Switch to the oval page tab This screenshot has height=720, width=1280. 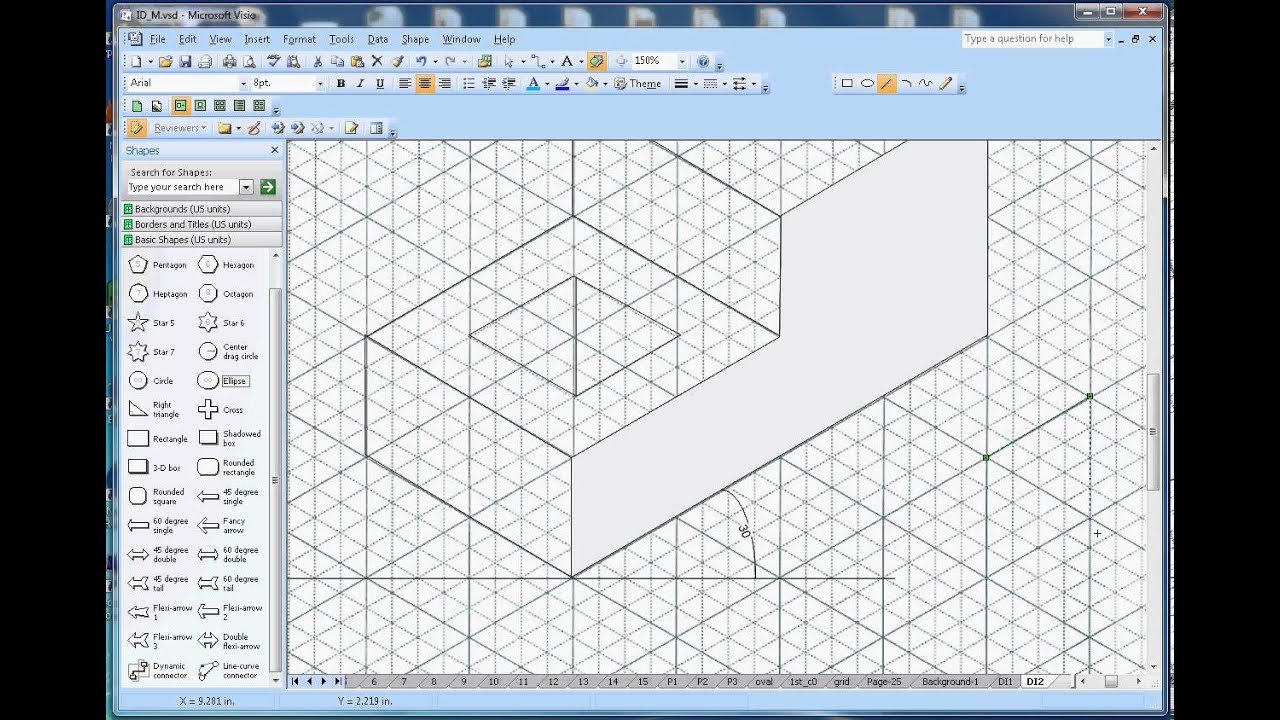click(763, 682)
